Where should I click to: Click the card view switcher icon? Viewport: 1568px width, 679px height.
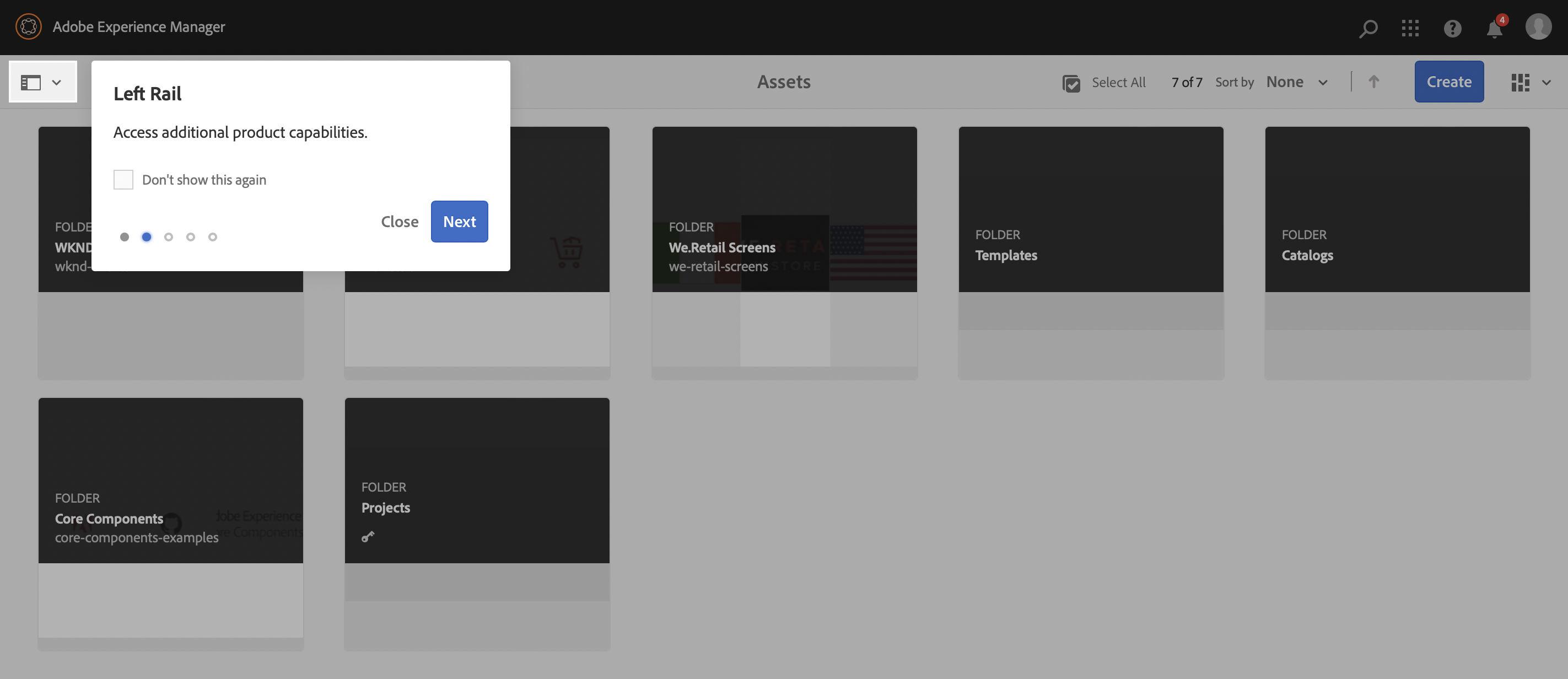(x=1520, y=82)
